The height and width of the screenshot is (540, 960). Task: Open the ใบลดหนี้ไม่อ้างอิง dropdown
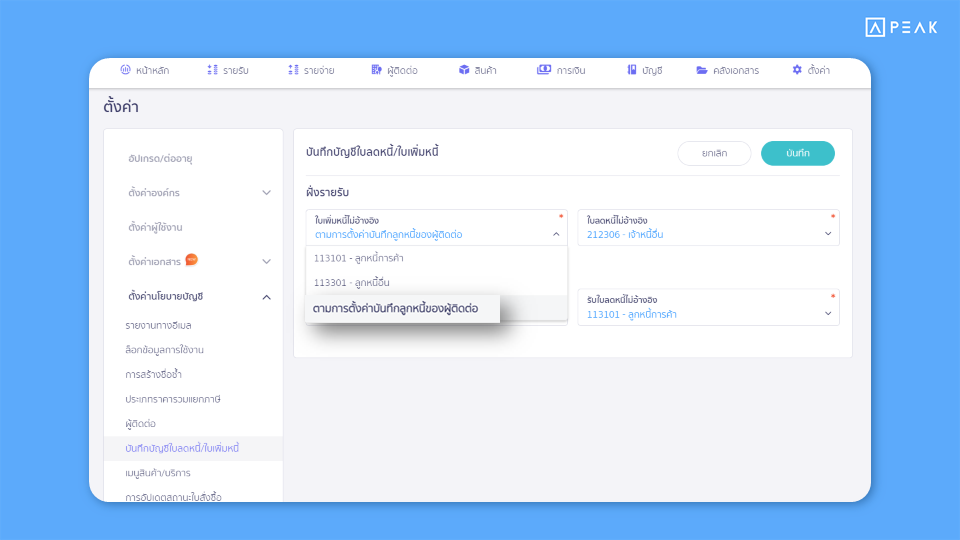coord(708,228)
